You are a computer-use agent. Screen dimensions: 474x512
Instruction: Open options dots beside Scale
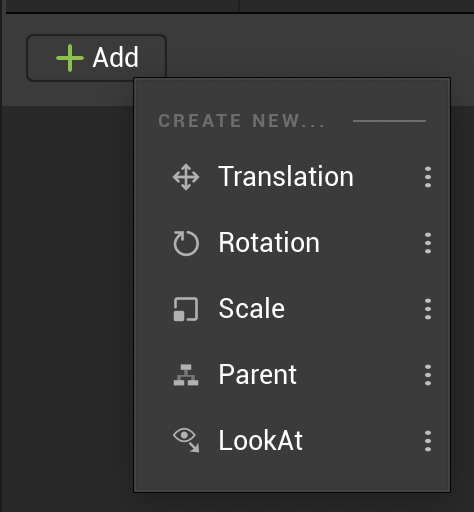(x=428, y=309)
